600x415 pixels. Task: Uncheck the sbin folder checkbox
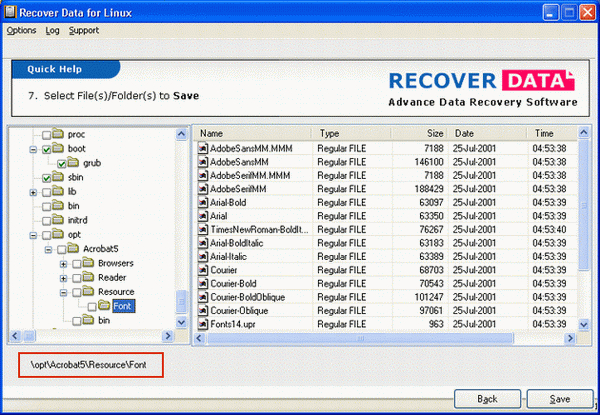45,177
